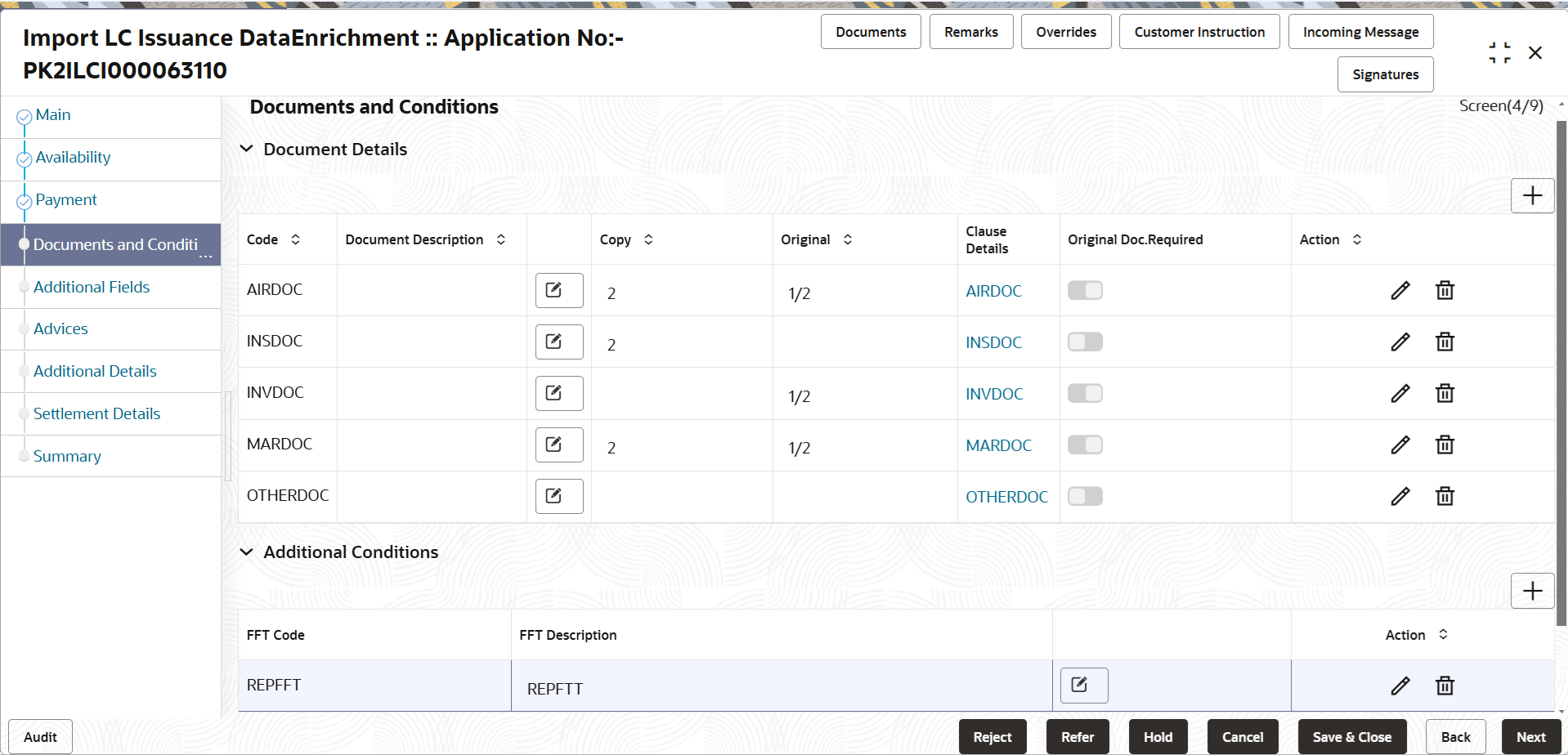
Task: Open the Signatures panel
Action: (x=1386, y=74)
